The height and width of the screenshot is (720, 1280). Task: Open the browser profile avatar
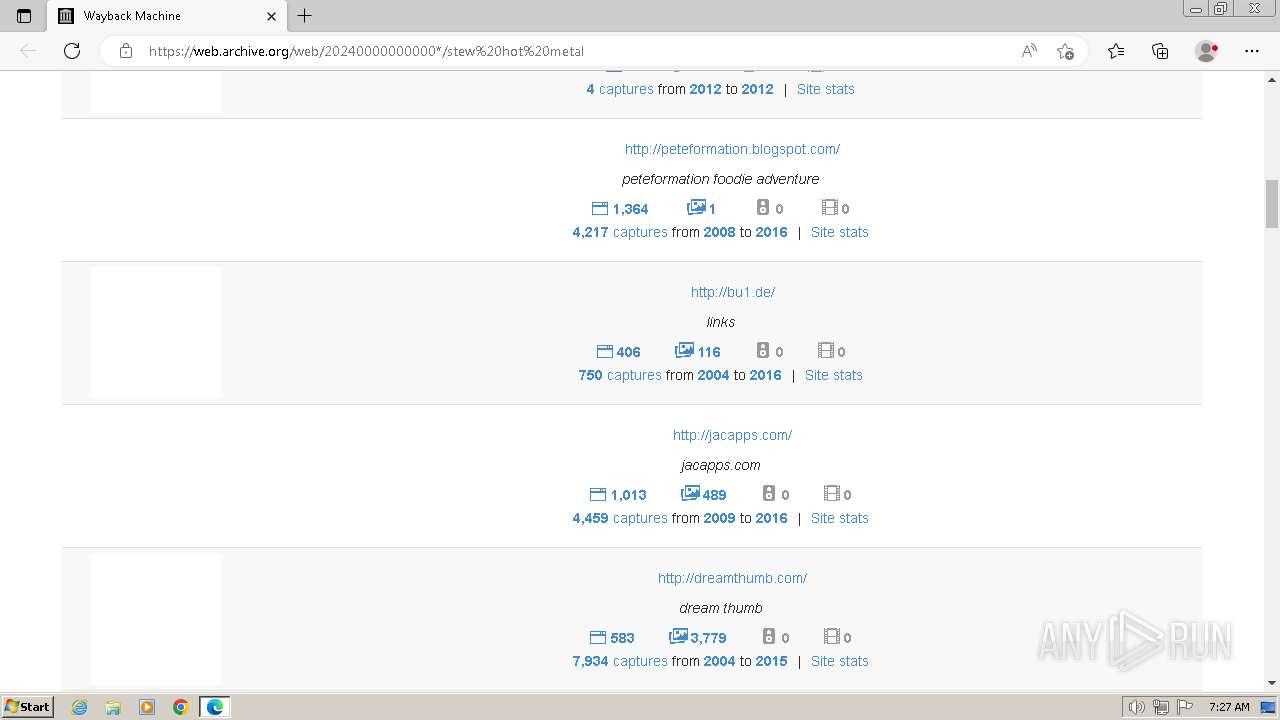point(1206,51)
